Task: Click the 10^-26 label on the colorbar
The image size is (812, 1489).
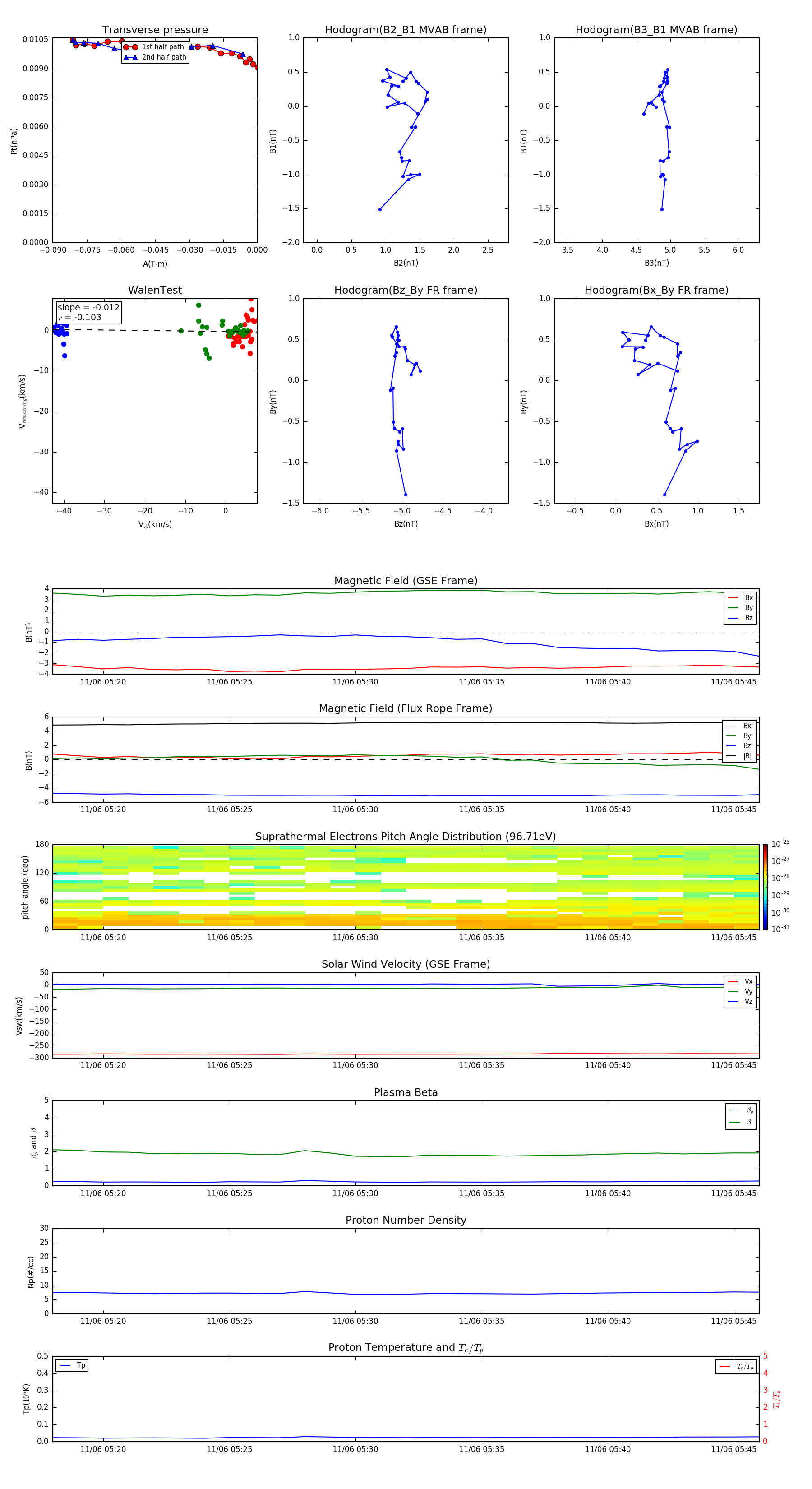Action: coord(780,844)
